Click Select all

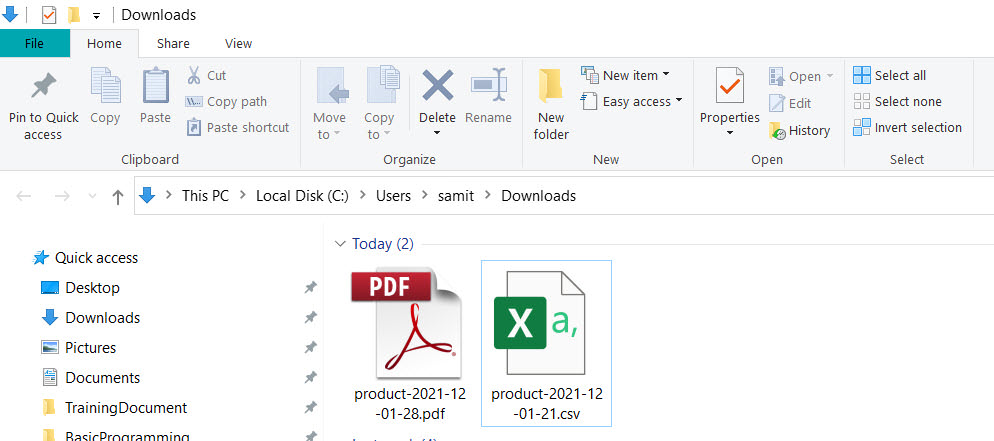(889, 75)
